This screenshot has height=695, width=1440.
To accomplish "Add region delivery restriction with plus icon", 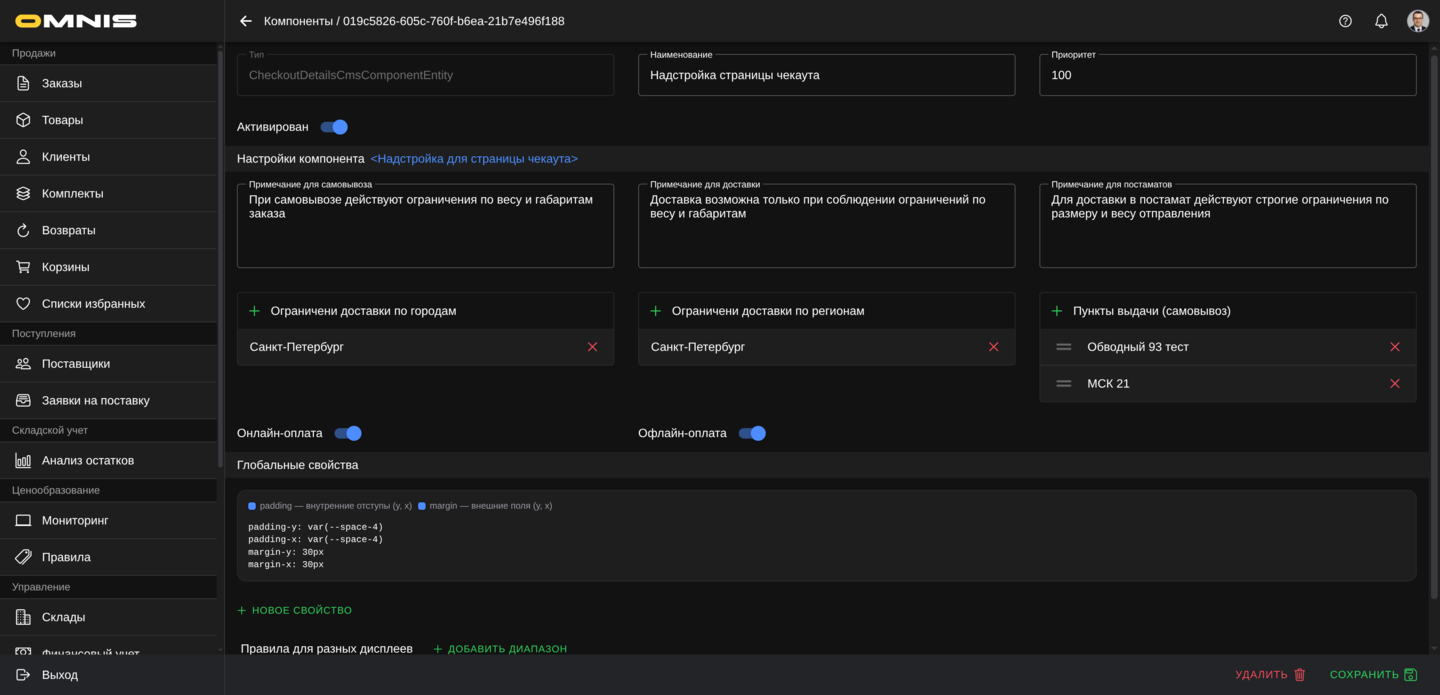I will pyautogui.click(x=655, y=311).
